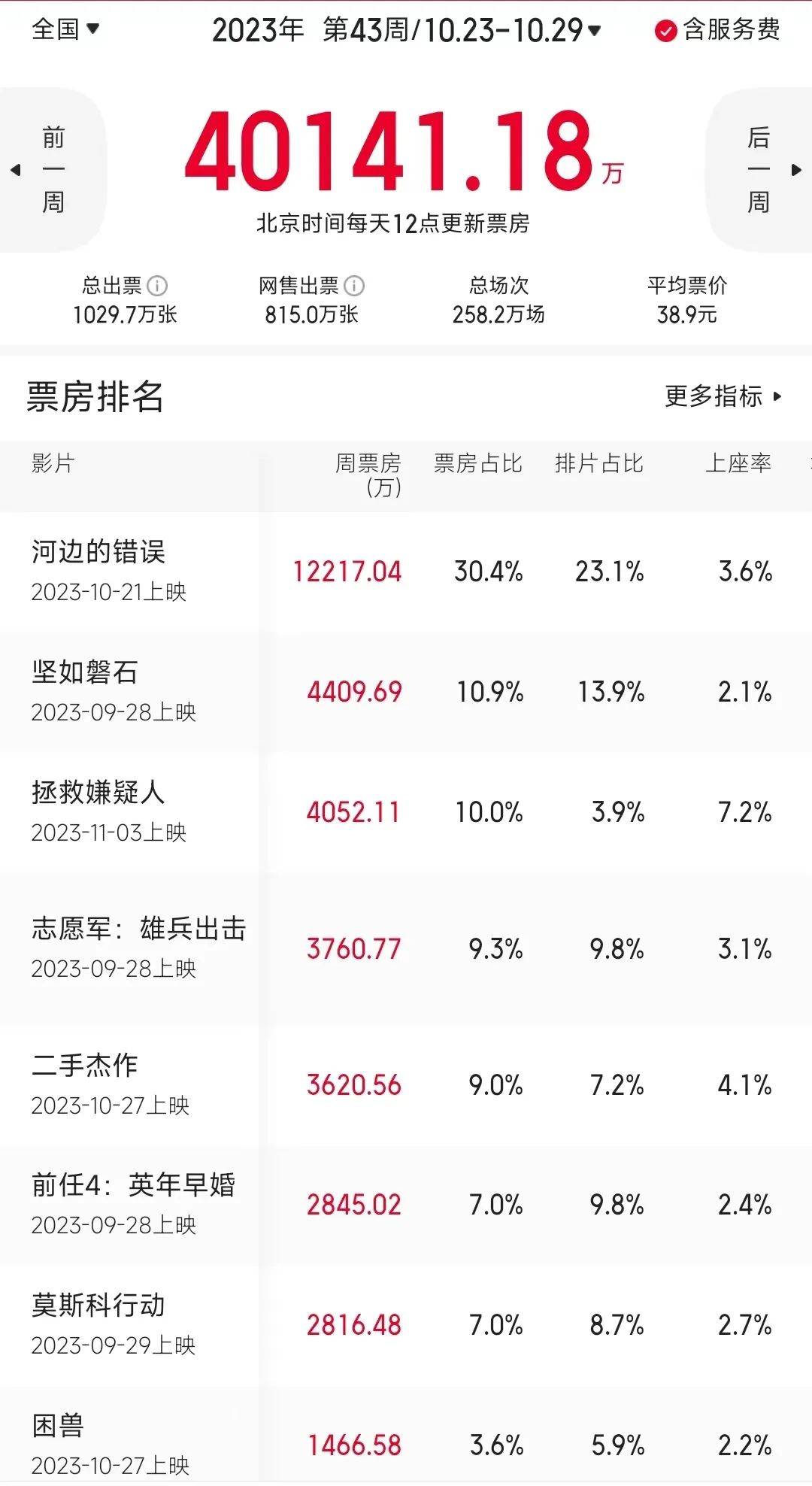The width and height of the screenshot is (812, 1486).
Task: Click the total box office 40141.18 figure
Action: (x=391, y=151)
